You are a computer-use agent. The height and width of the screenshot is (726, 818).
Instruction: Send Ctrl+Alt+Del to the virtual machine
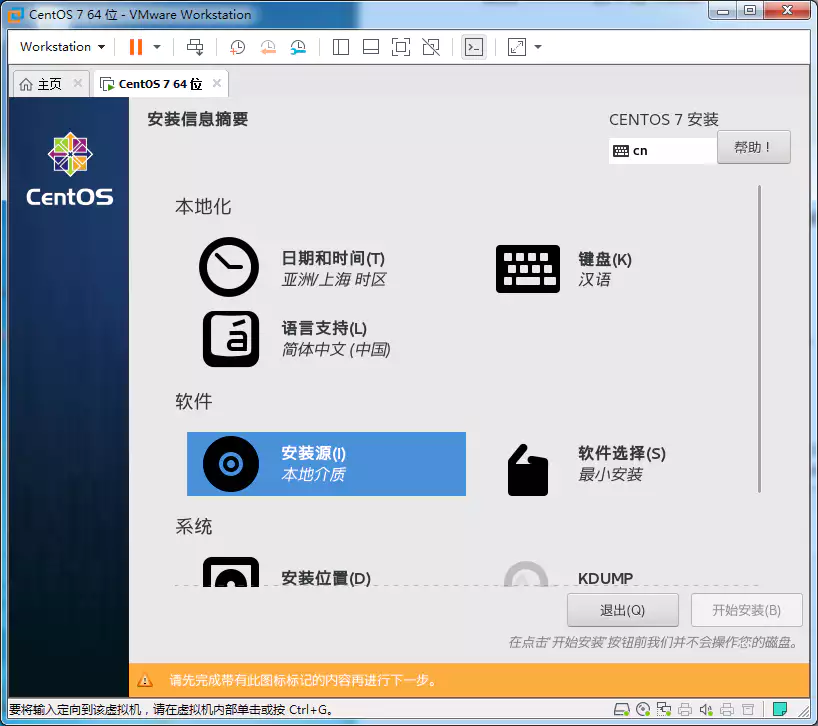(x=195, y=47)
